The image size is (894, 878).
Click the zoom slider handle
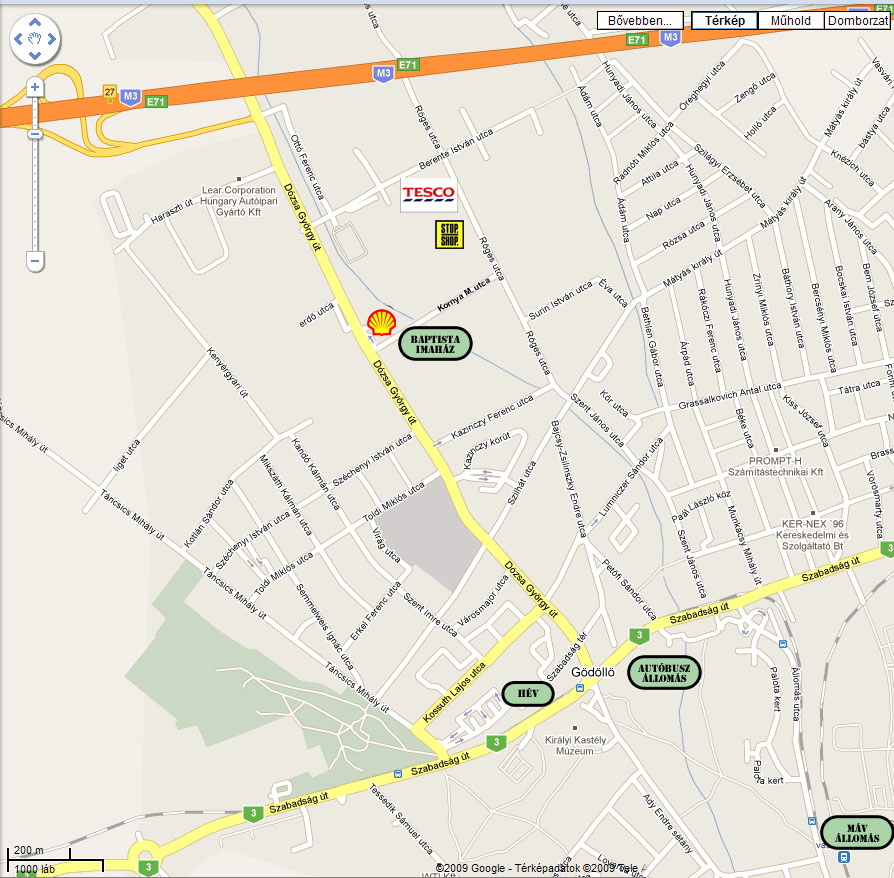pyautogui.click(x=35, y=135)
